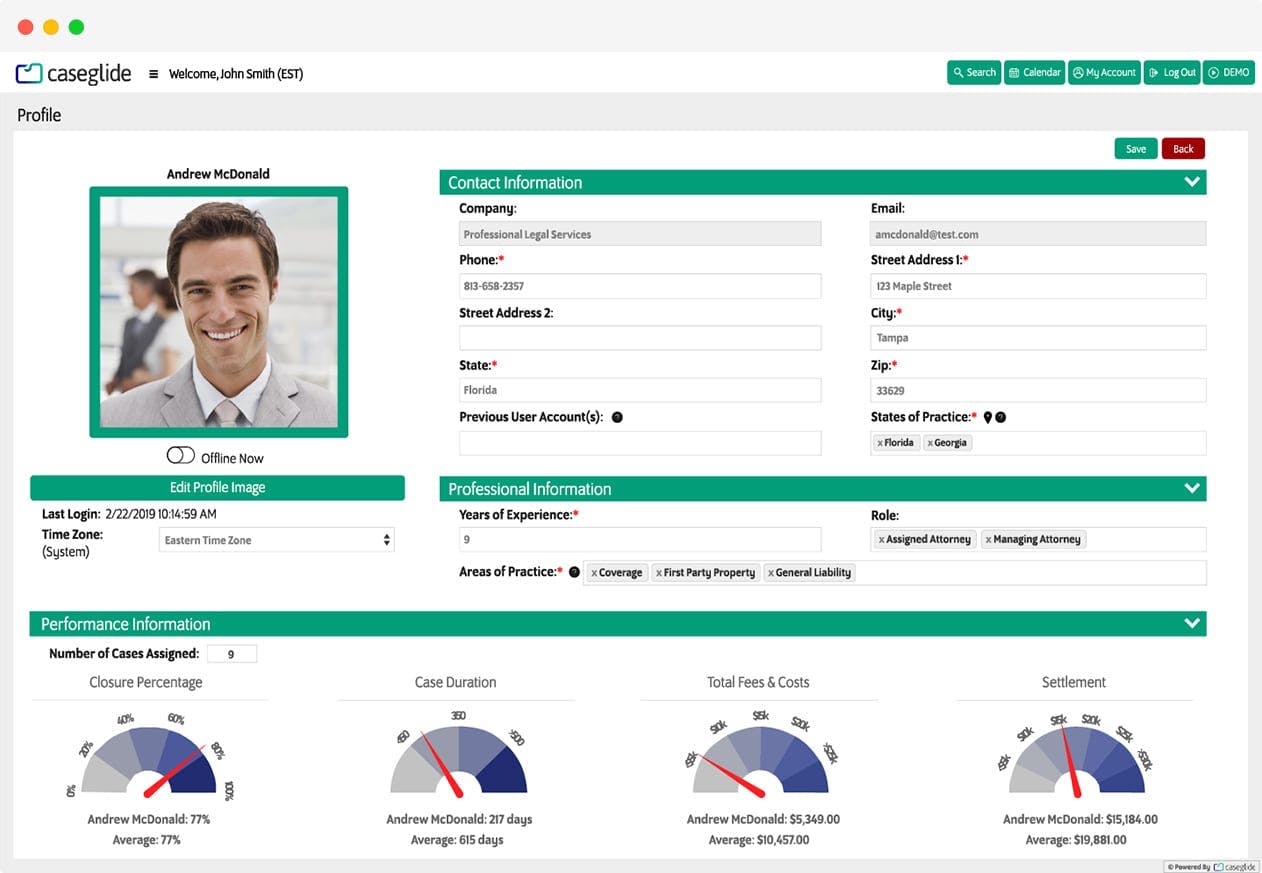
Task: Open My Account
Action: click(1104, 73)
